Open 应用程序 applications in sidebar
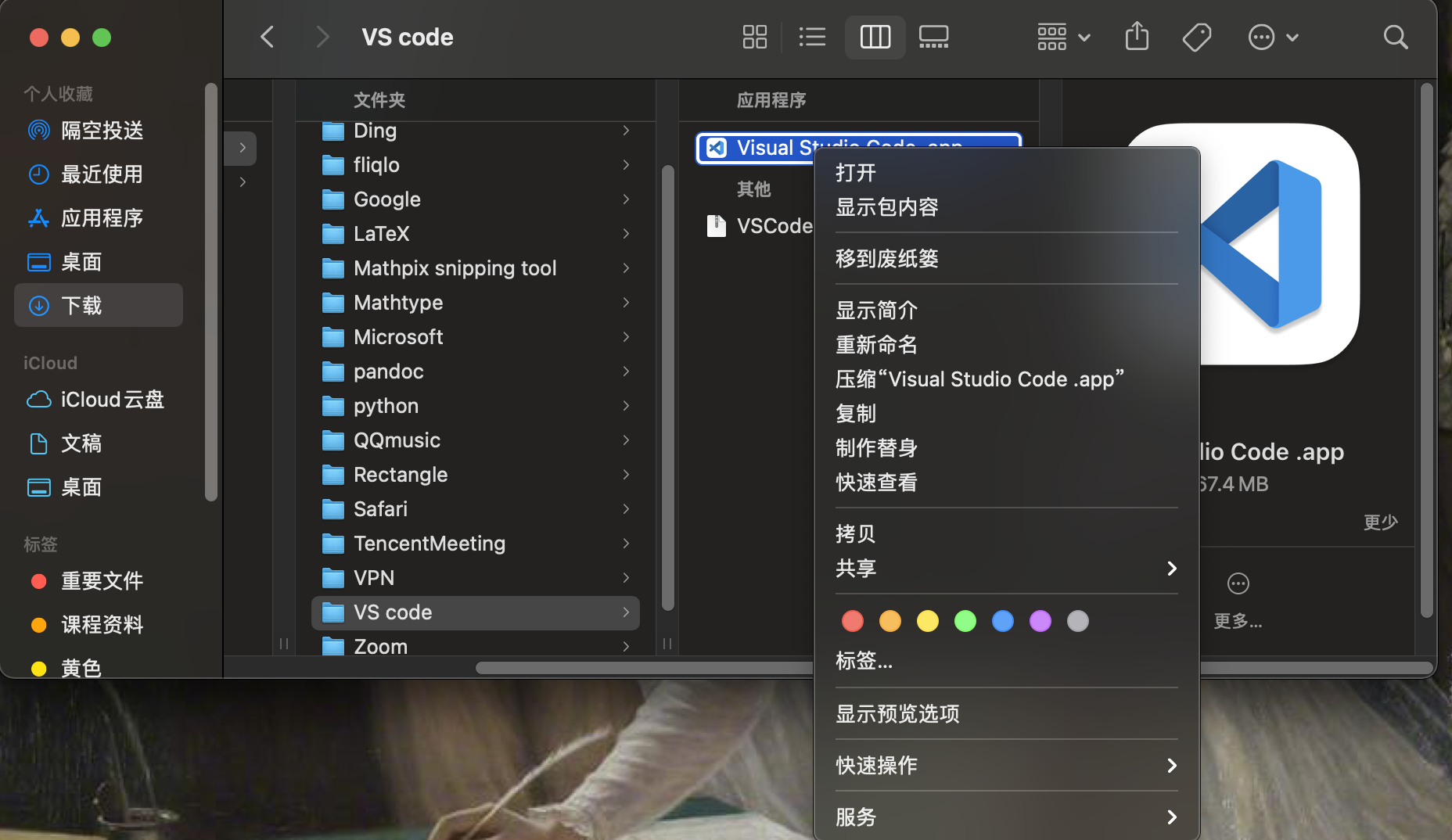Viewport: 1452px width, 840px height. [99, 218]
